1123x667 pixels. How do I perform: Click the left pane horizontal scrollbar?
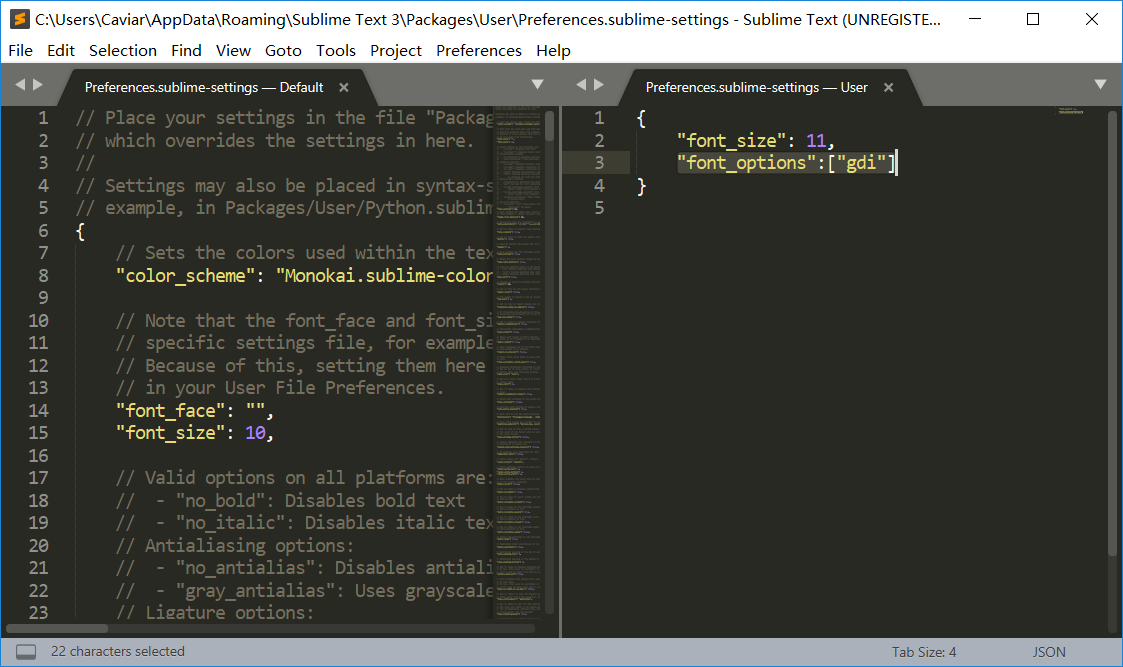point(57,628)
